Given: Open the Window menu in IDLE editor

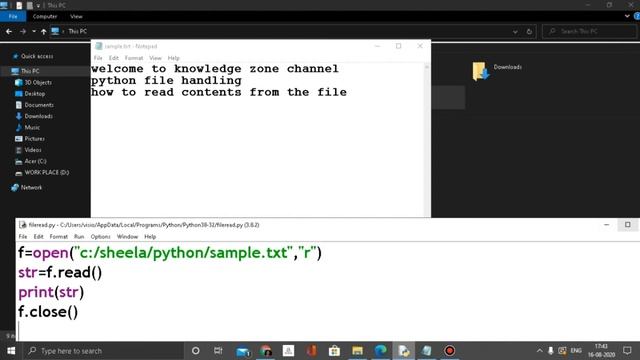Looking at the screenshot, I should click(x=127, y=236).
